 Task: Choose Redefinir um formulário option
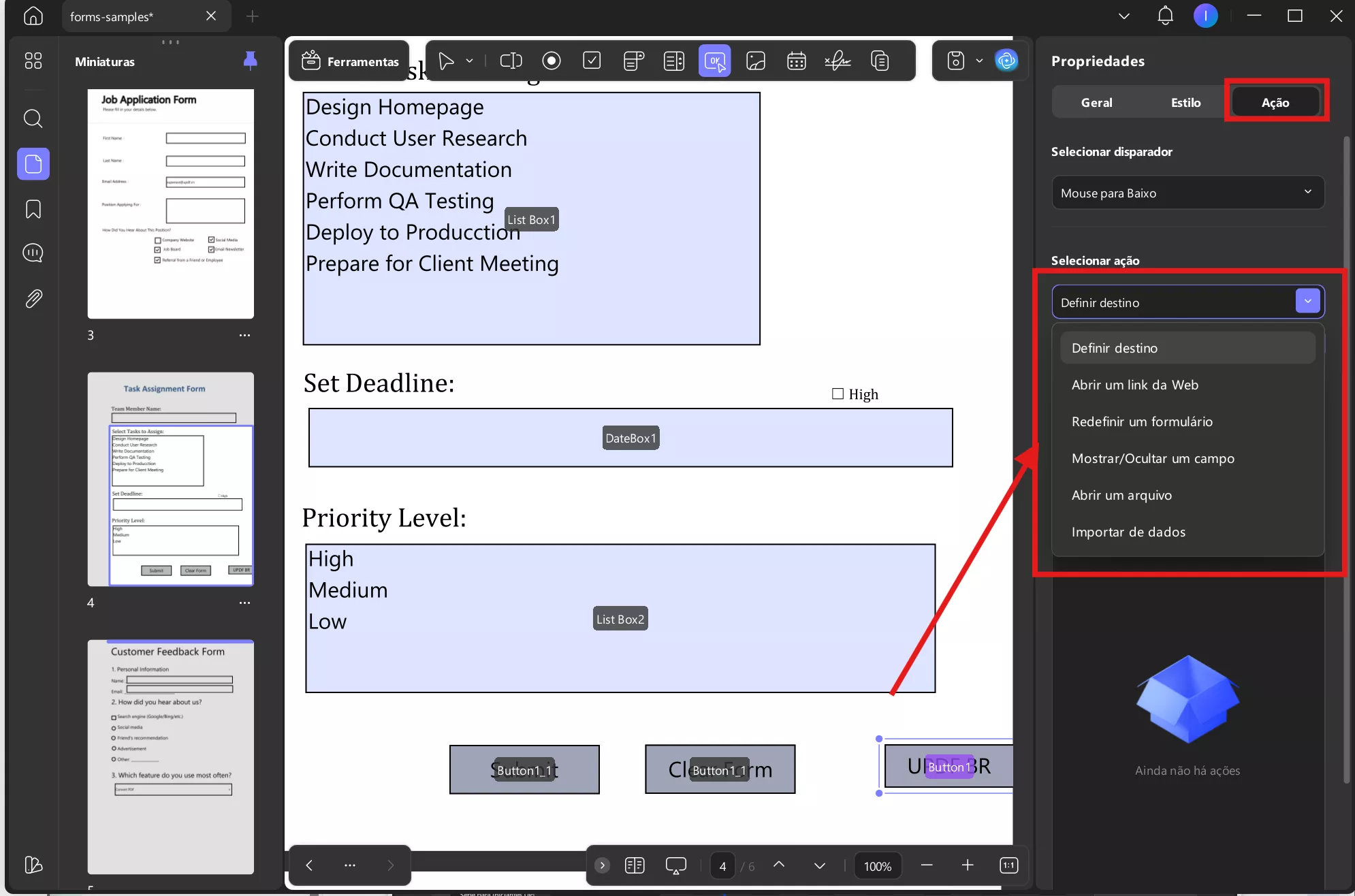point(1187,421)
